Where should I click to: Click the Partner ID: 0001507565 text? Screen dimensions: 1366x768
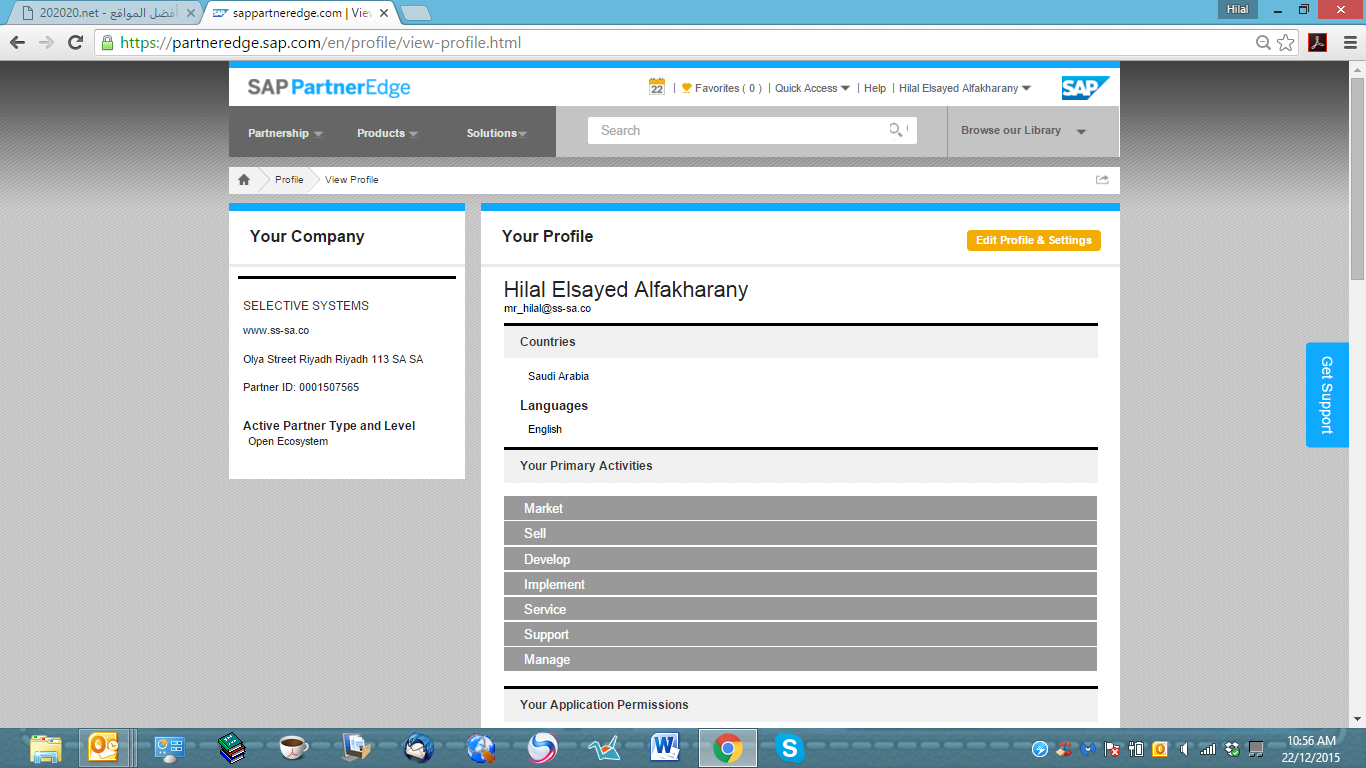tap(301, 387)
